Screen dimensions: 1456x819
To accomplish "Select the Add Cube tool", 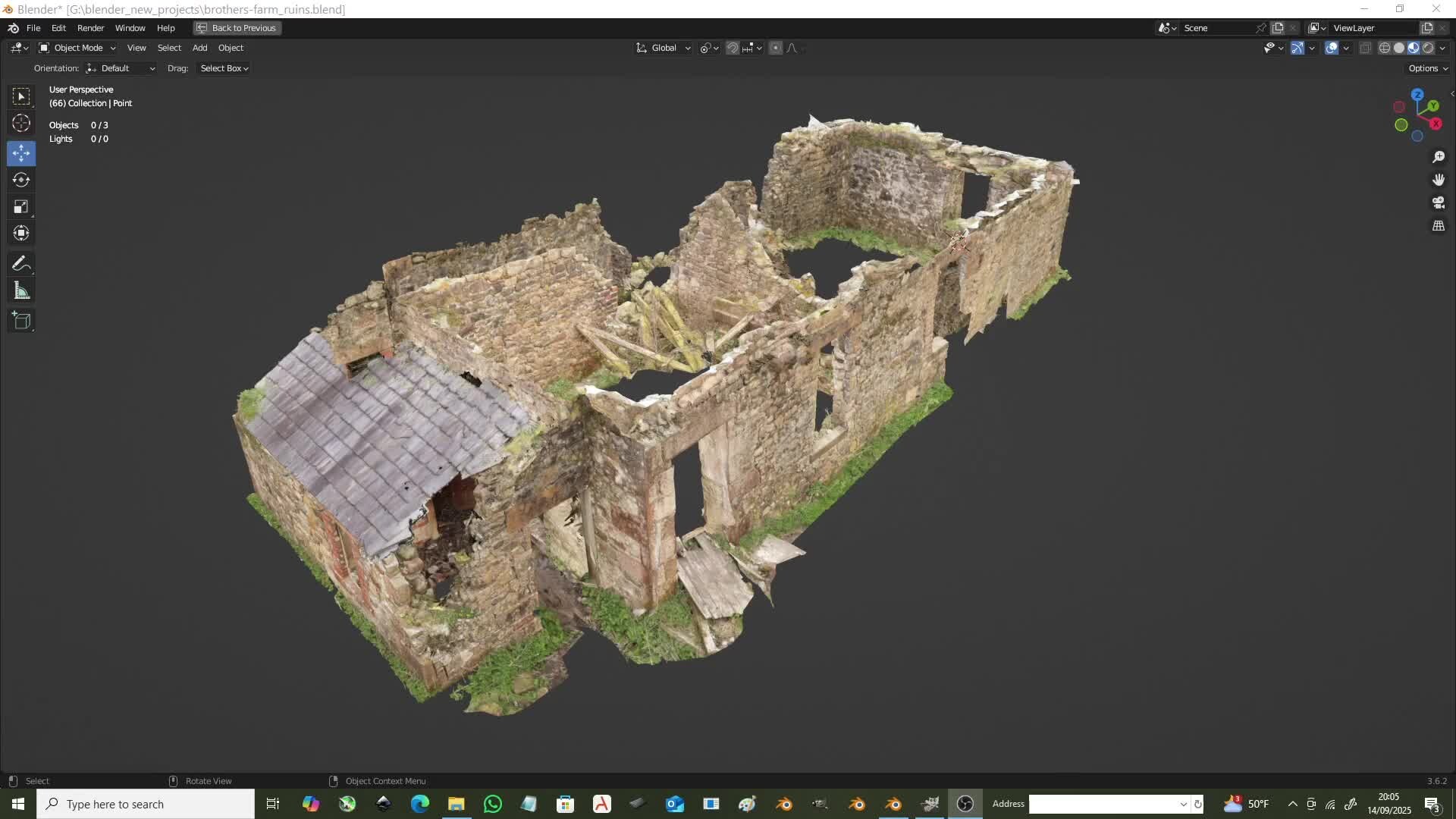I will tap(21, 320).
